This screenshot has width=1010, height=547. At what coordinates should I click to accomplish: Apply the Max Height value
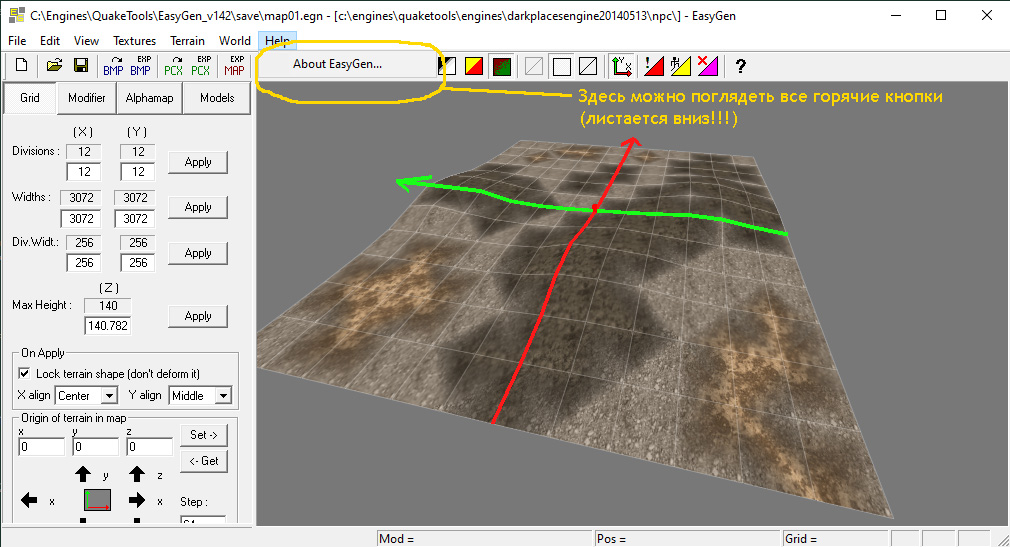click(x=198, y=316)
